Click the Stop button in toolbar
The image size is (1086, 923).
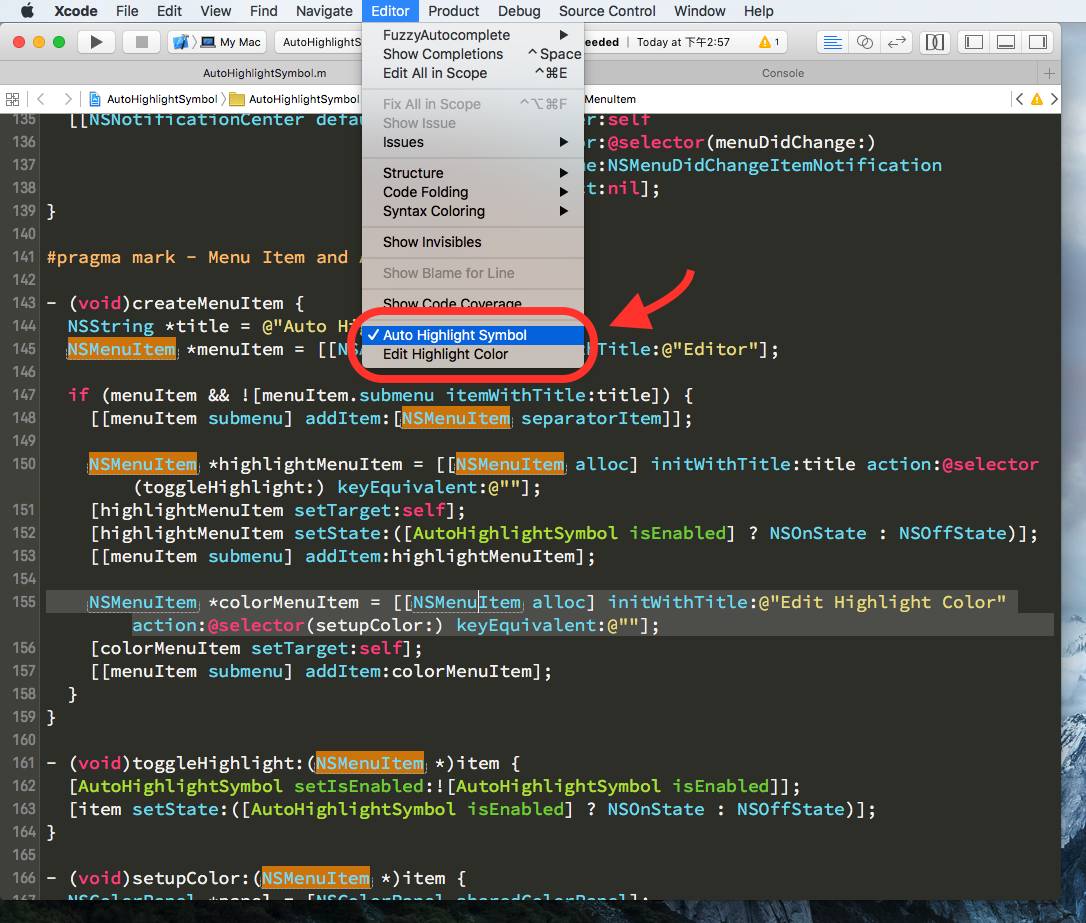[x=141, y=42]
